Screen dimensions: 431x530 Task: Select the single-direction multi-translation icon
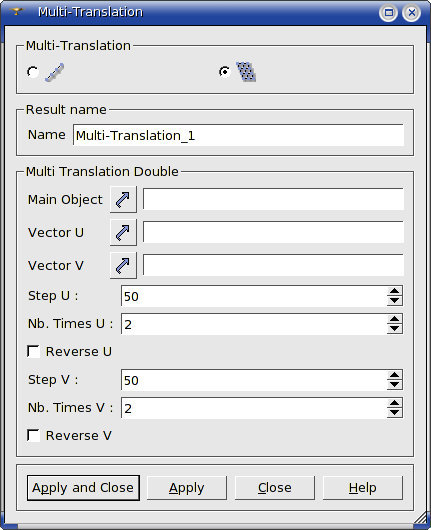point(54,72)
